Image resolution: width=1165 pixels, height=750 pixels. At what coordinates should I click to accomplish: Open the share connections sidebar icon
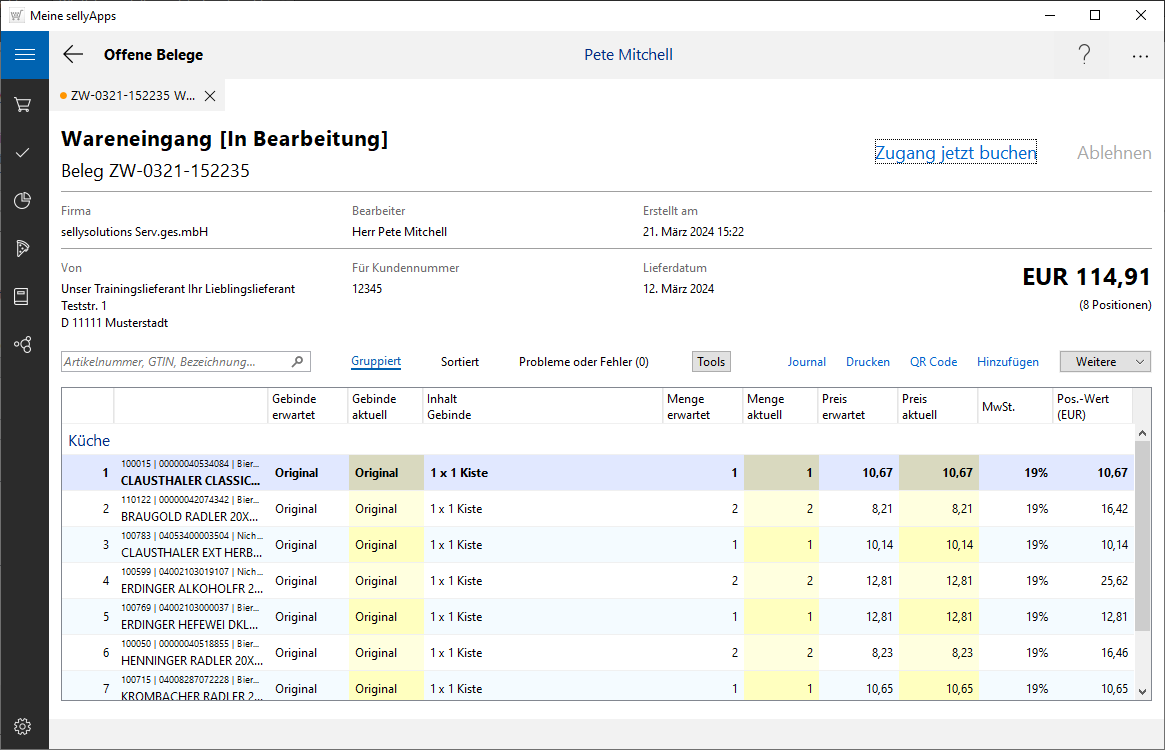23,344
